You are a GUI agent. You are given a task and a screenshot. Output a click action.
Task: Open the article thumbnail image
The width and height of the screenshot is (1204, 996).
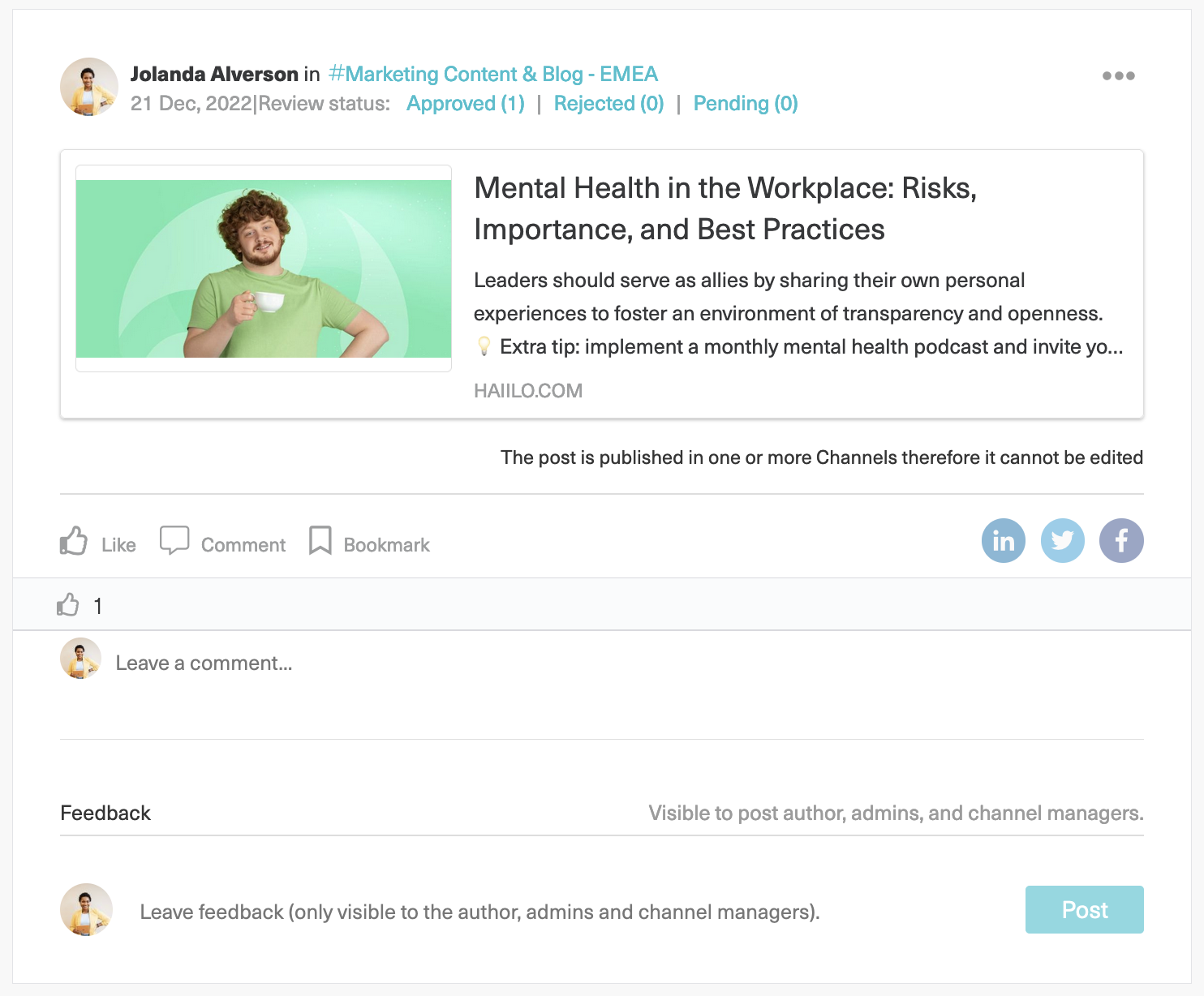(264, 268)
